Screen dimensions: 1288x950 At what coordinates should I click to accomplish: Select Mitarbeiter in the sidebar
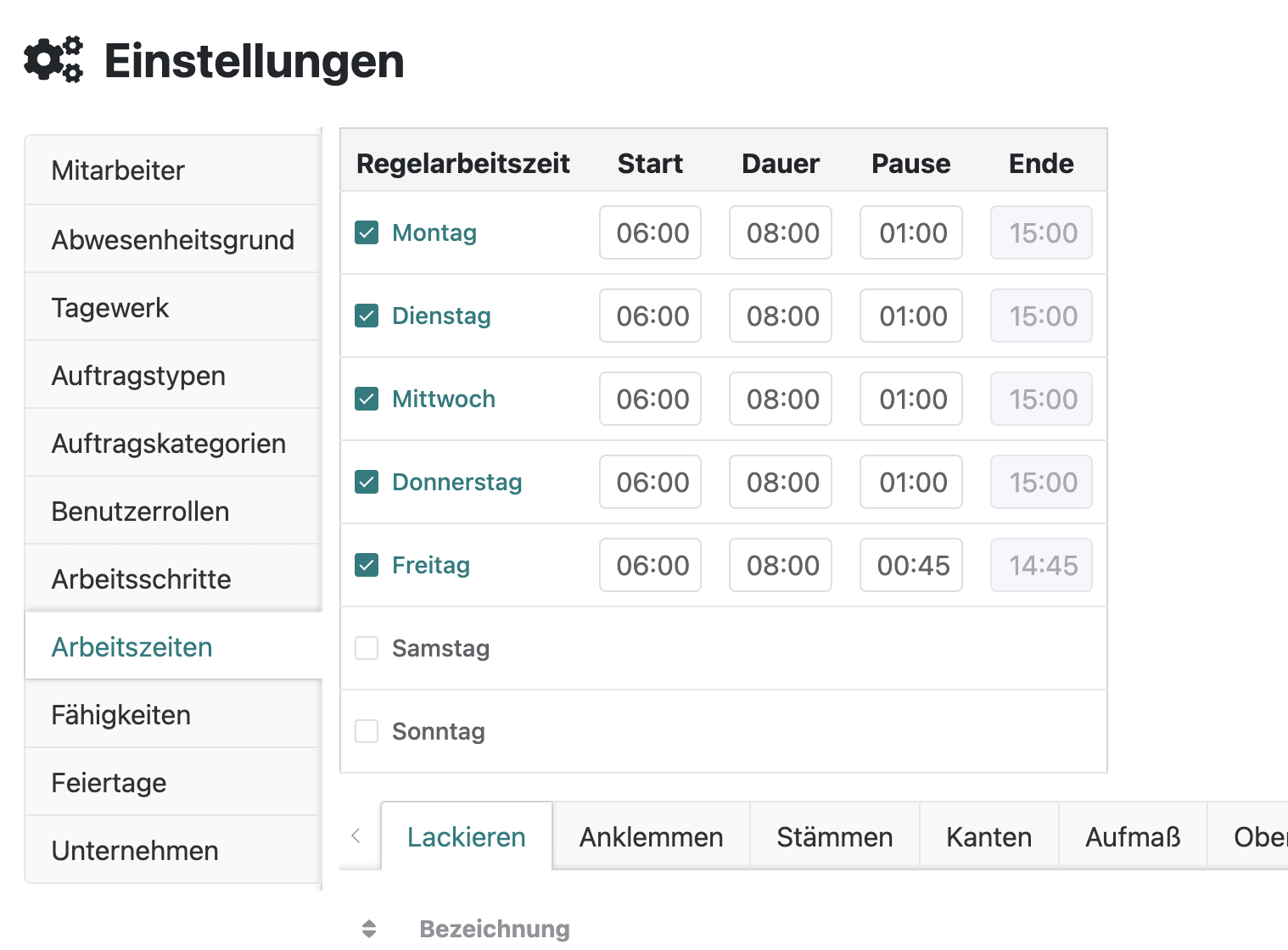tap(119, 170)
